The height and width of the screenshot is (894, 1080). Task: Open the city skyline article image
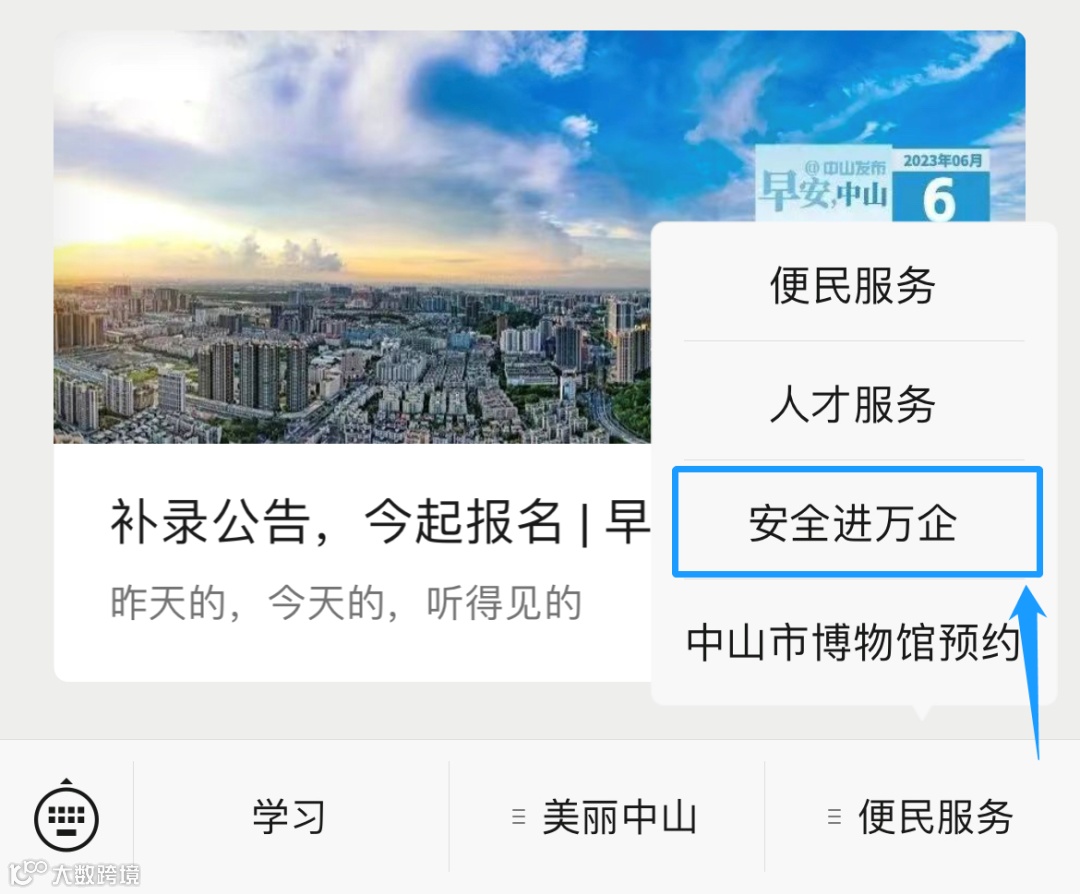[x=353, y=237]
